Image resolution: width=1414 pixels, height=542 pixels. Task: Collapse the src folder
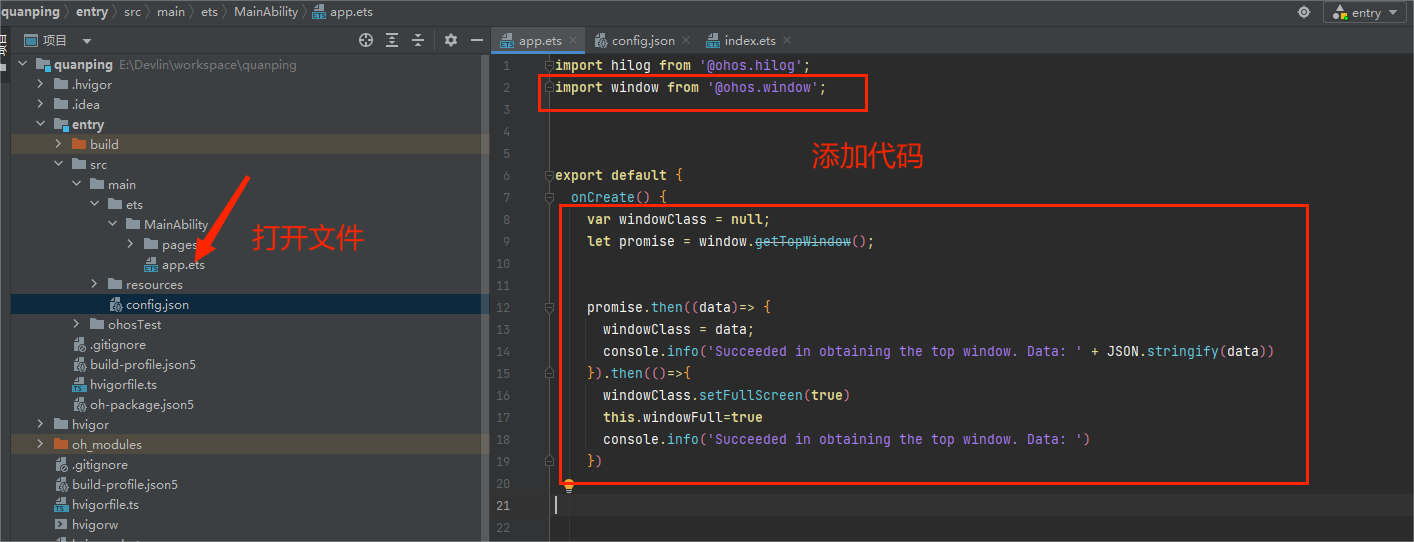point(59,164)
